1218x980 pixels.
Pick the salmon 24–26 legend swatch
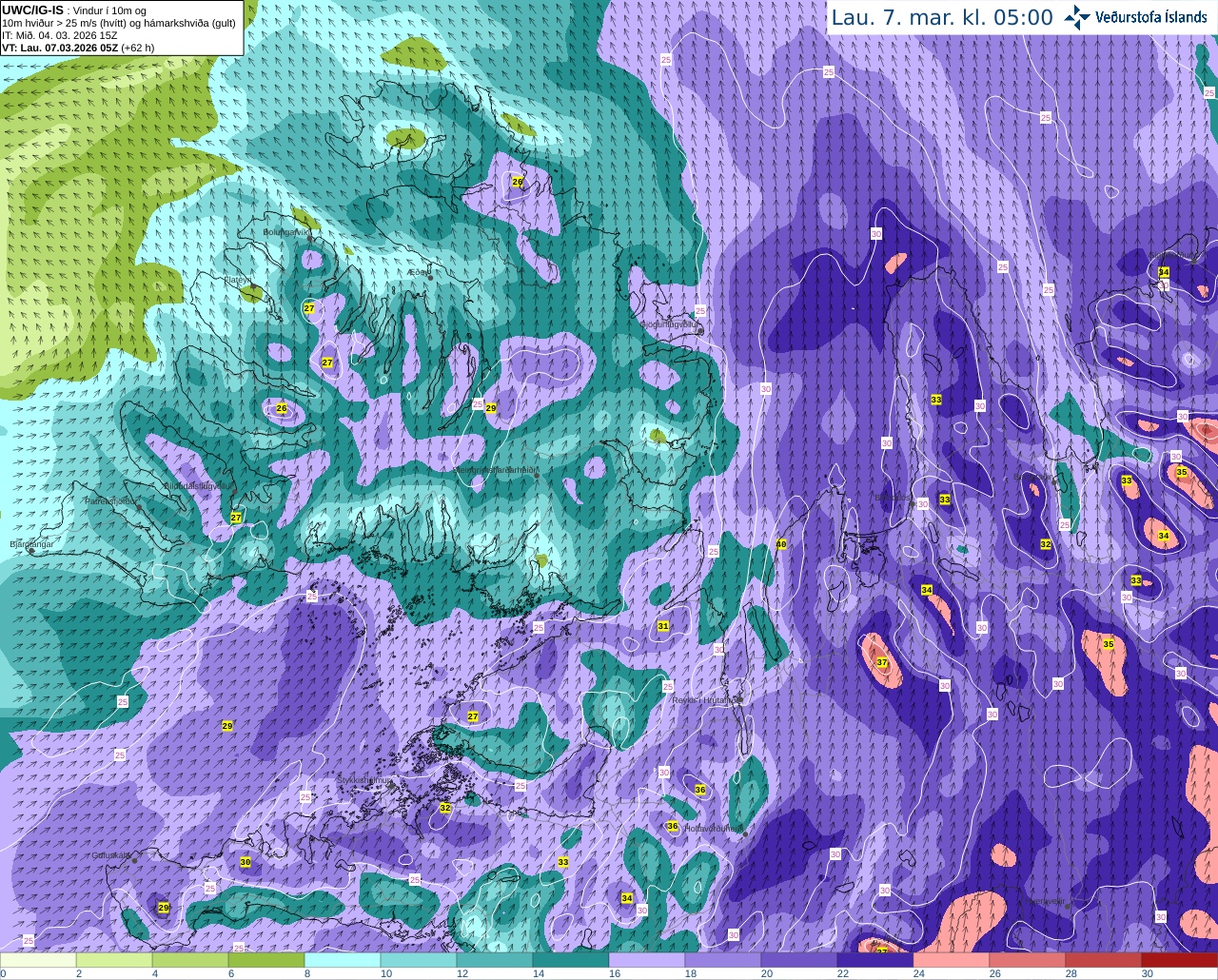(x=952, y=960)
